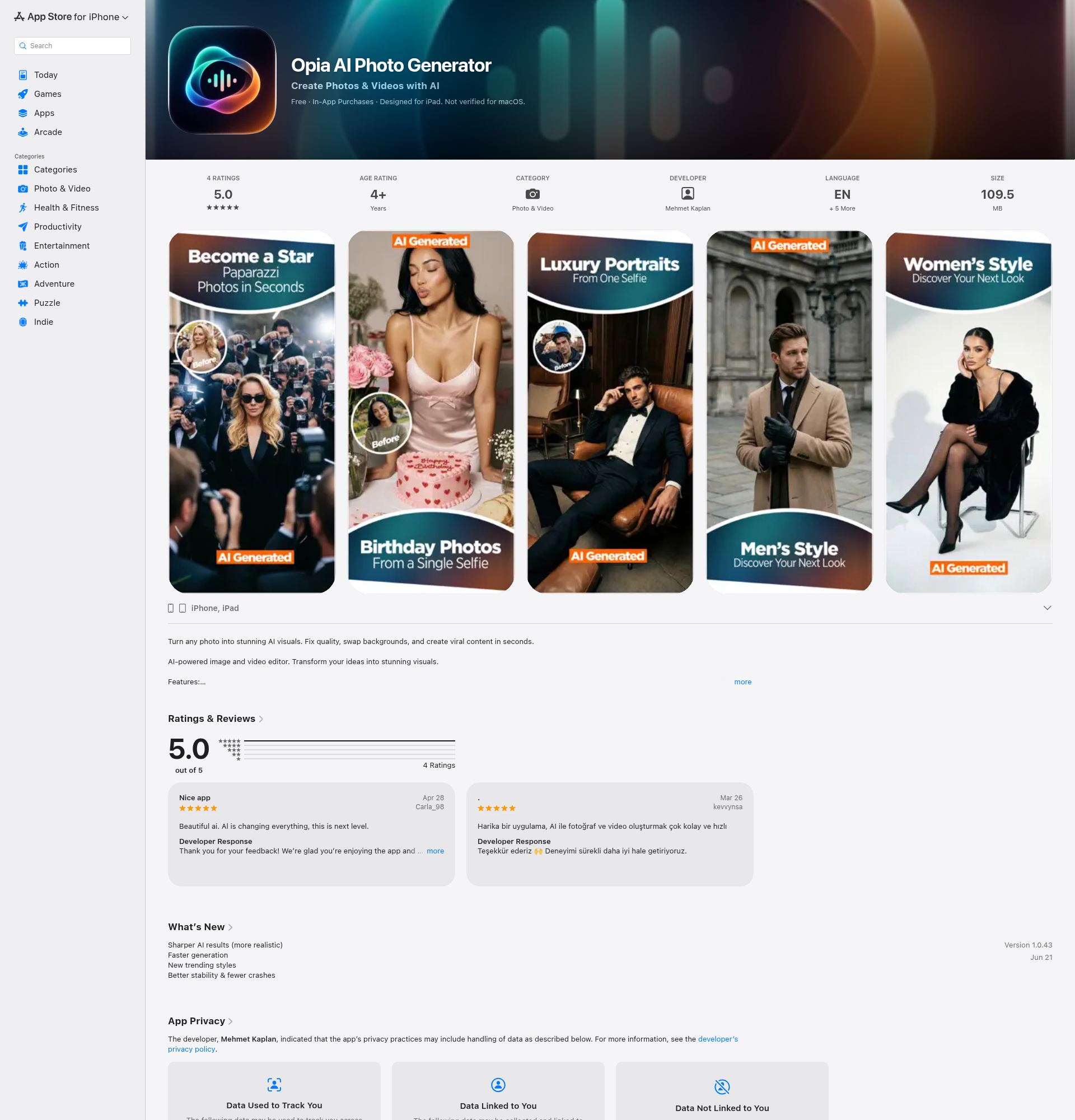Click the App Store logo icon
The width and height of the screenshot is (1075, 1120).
click(x=20, y=17)
